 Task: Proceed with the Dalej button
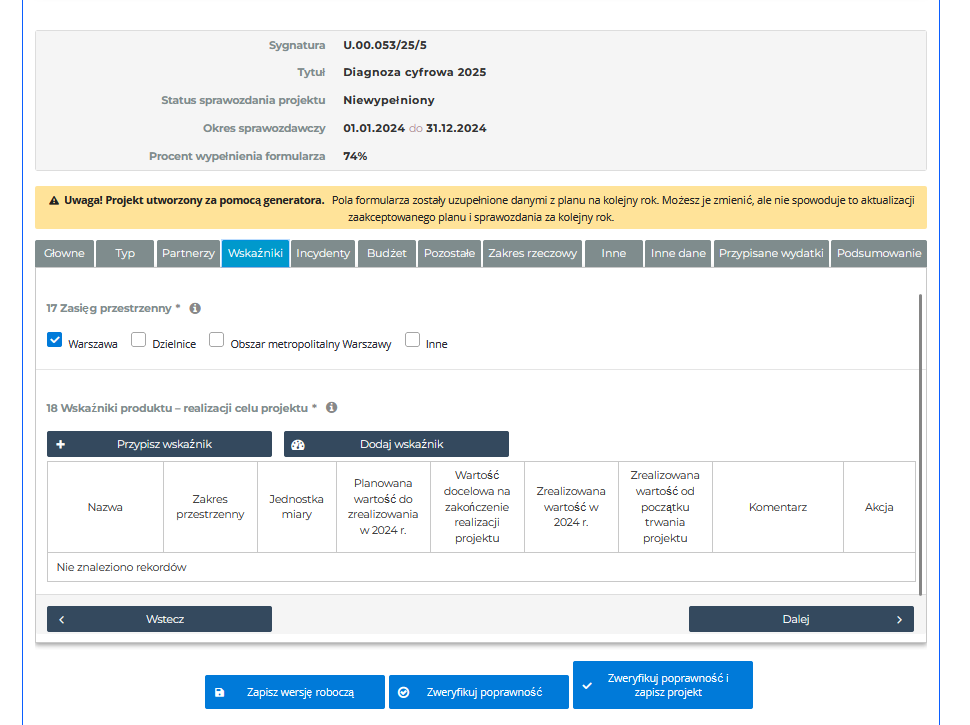click(x=801, y=619)
